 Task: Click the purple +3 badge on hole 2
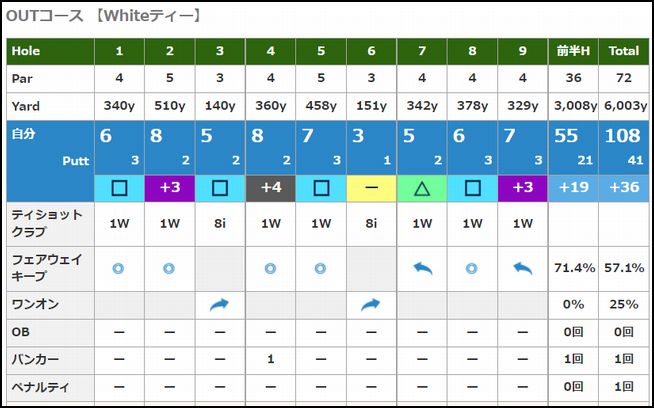pos(170,186)
